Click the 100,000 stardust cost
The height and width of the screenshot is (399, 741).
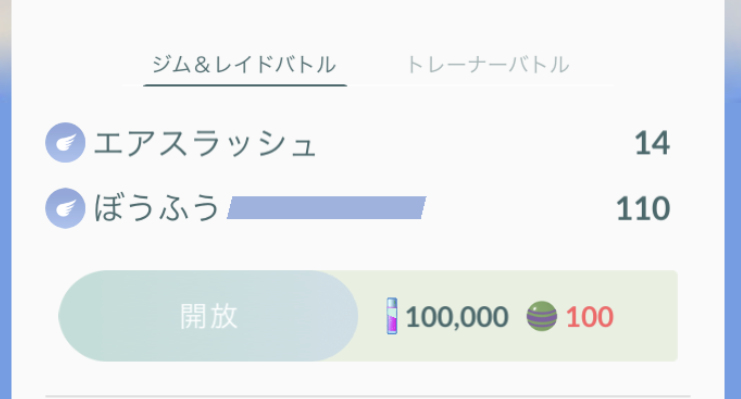[457, 316]
